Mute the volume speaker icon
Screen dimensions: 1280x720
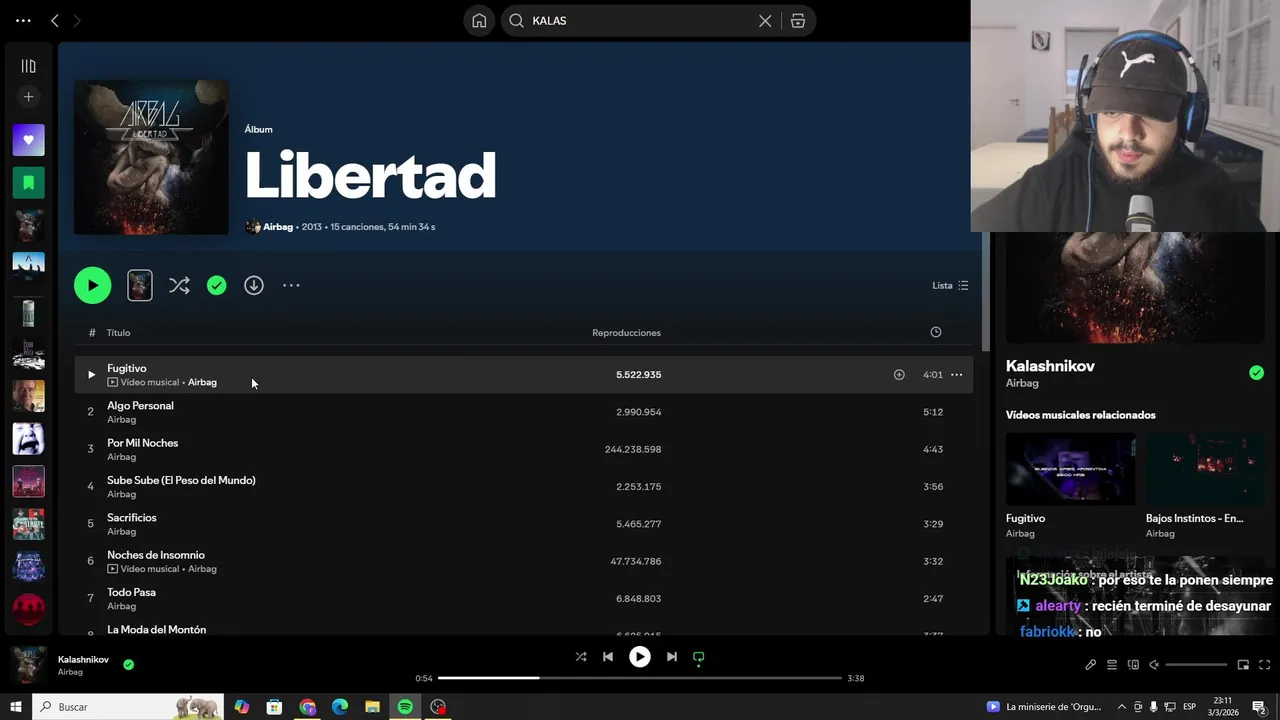pos(1153,665)
